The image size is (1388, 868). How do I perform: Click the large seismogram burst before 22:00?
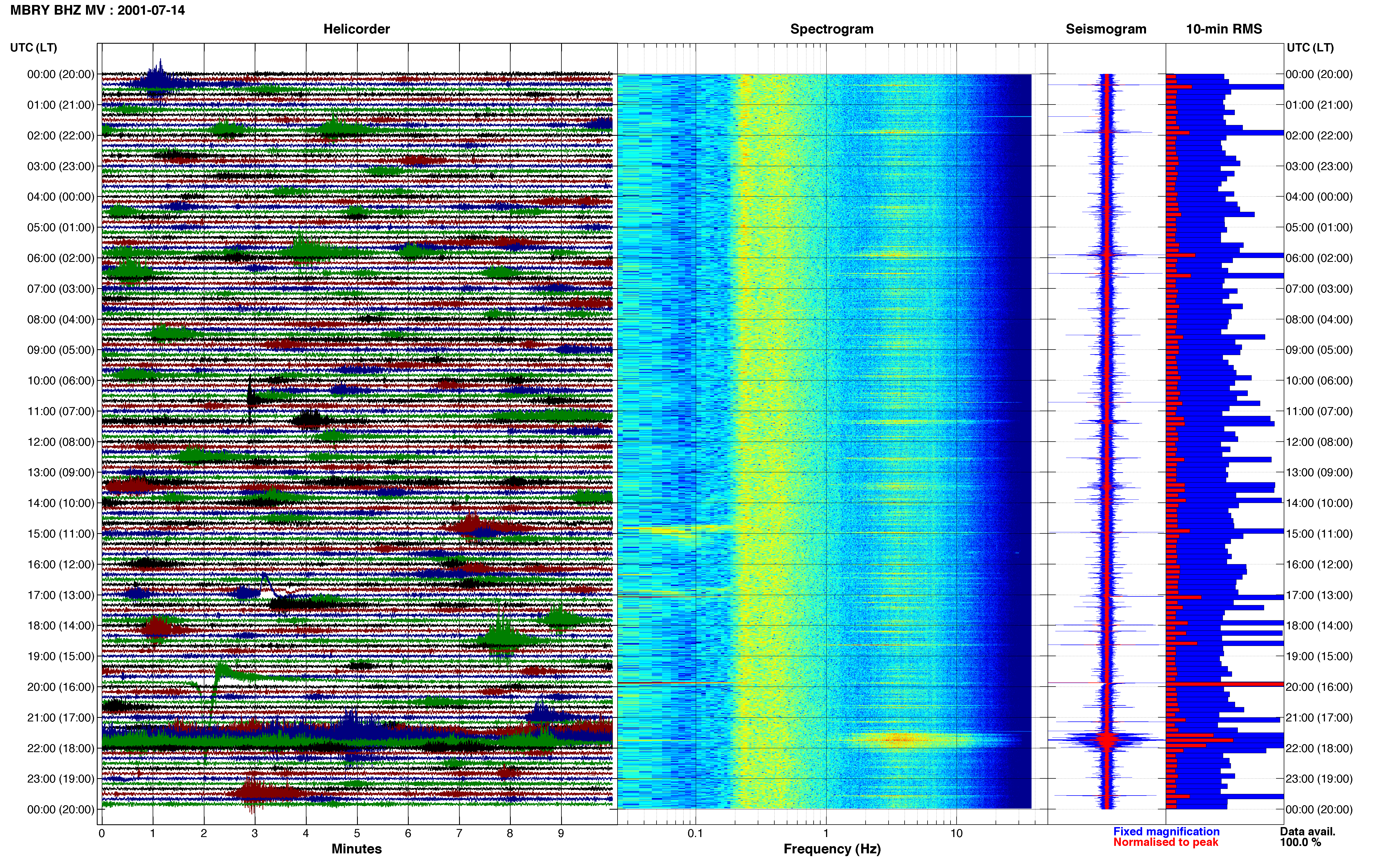coord(1107,739)
